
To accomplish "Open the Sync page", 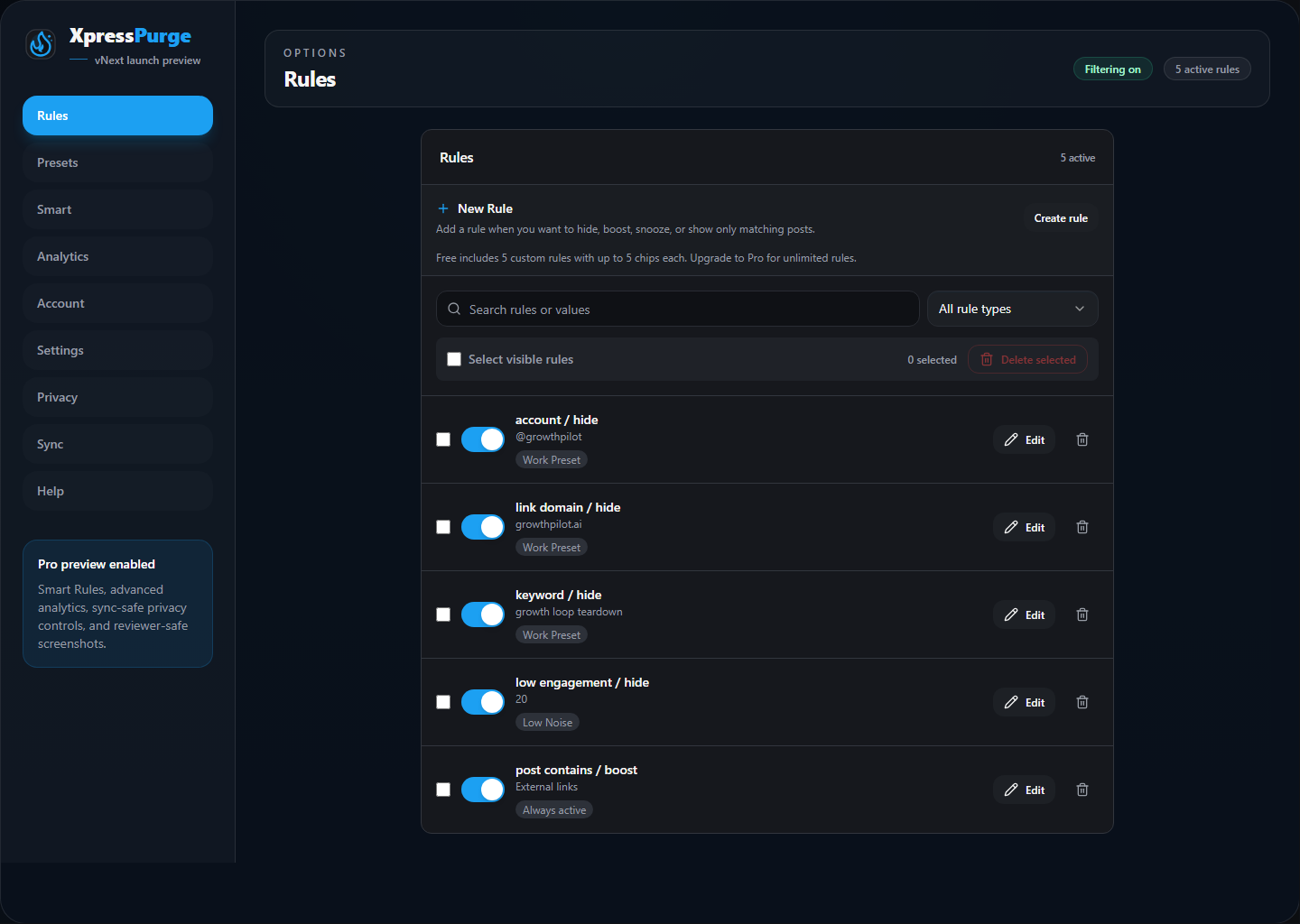I will coord(117,444).
